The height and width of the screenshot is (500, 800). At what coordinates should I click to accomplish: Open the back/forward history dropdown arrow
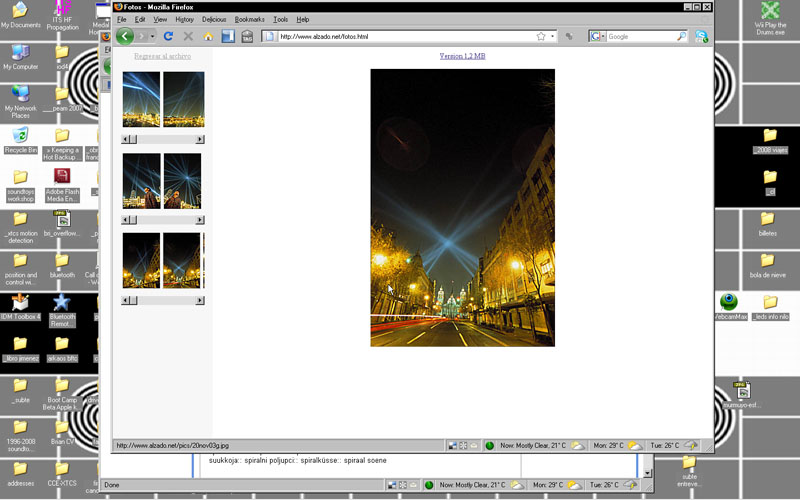tap(153, 37)
